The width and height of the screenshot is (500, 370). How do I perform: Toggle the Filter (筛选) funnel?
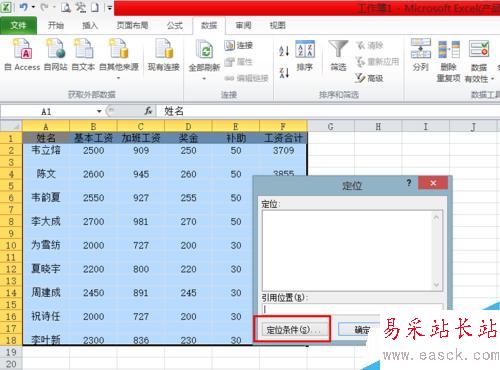pos(338,56)
